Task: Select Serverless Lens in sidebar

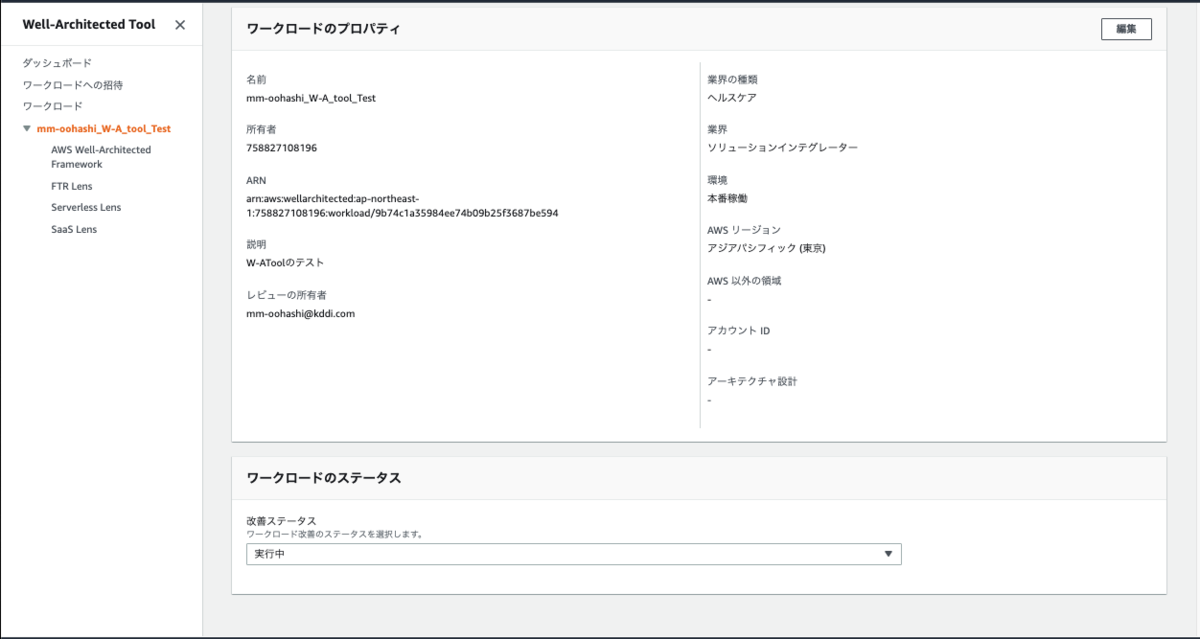Action: point(86,208)
